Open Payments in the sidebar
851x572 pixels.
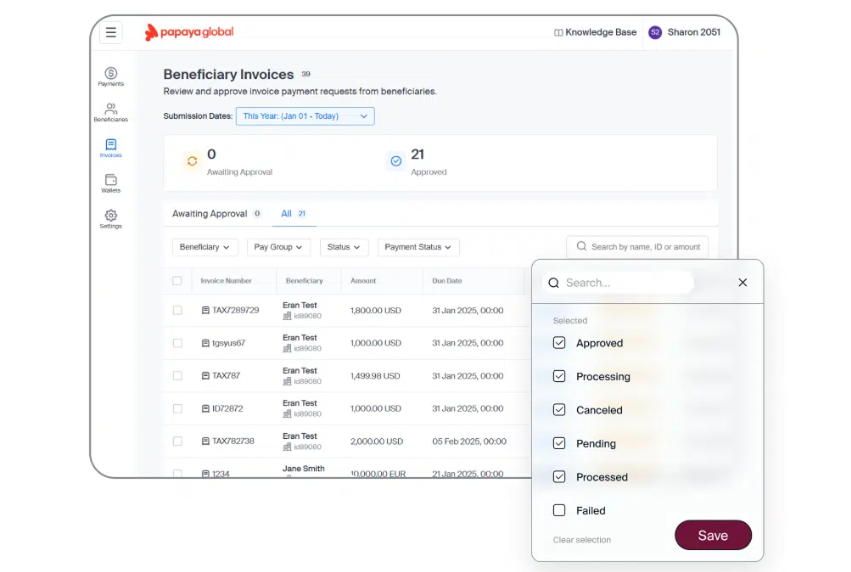coord(111,77)
